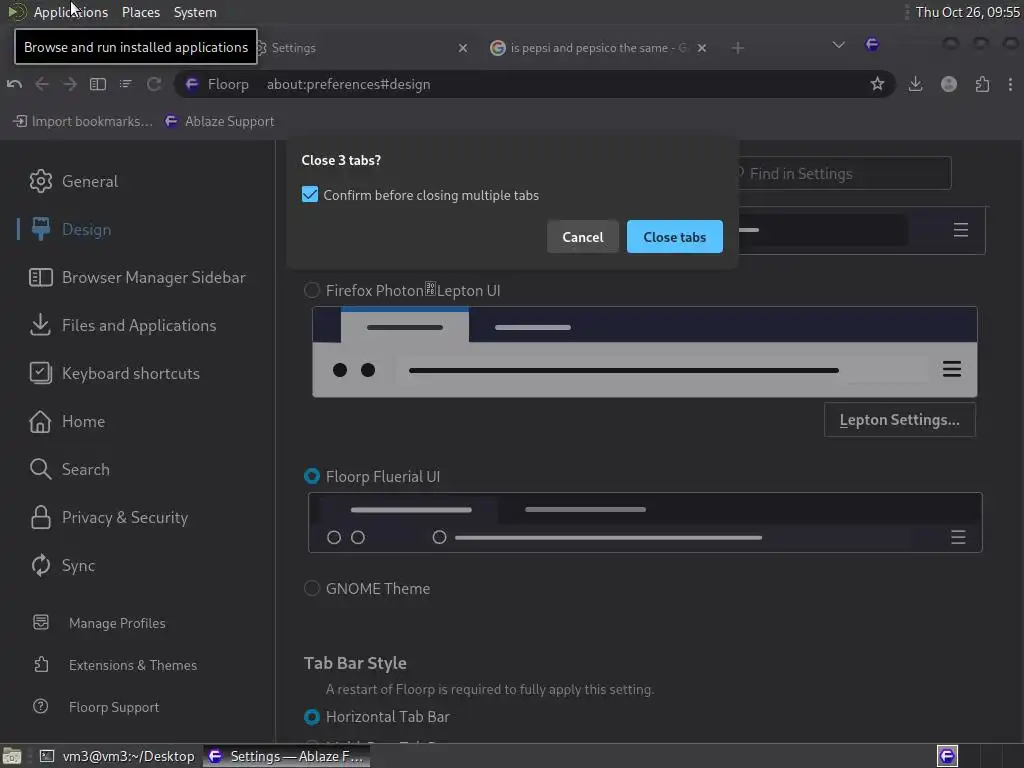Image resolution: width=1024 pixels, height=768 pixels.
Task: Open Files and Applications settings
Action: tap(123, 325)
